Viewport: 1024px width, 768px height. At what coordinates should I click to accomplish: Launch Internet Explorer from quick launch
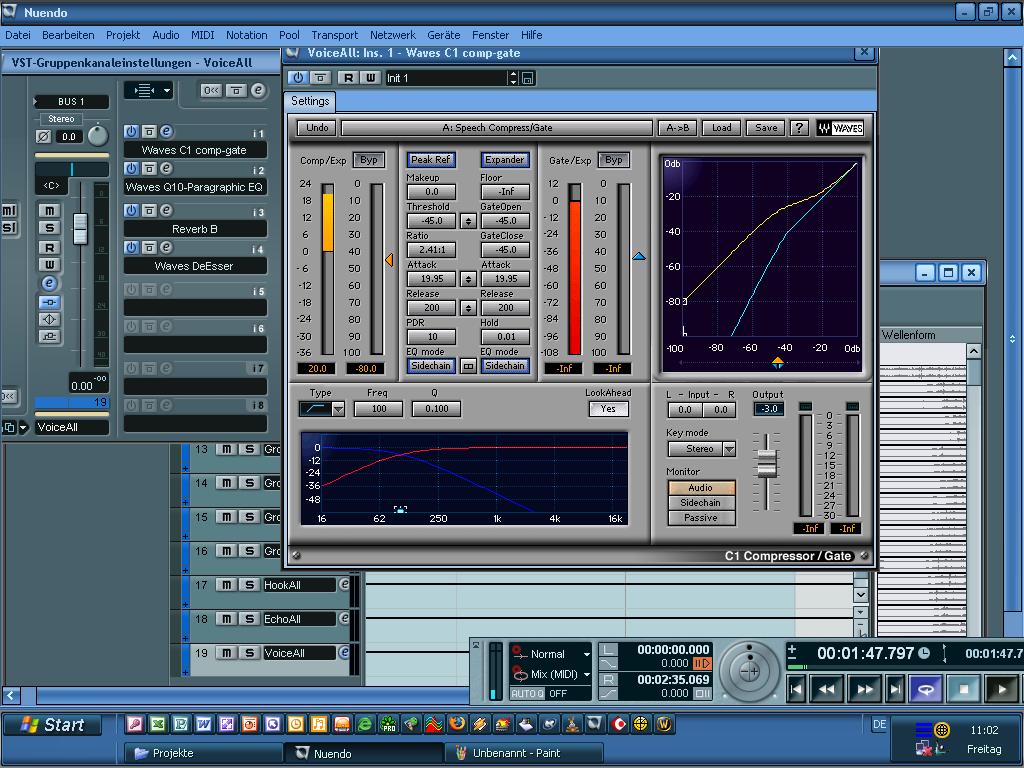365,724
